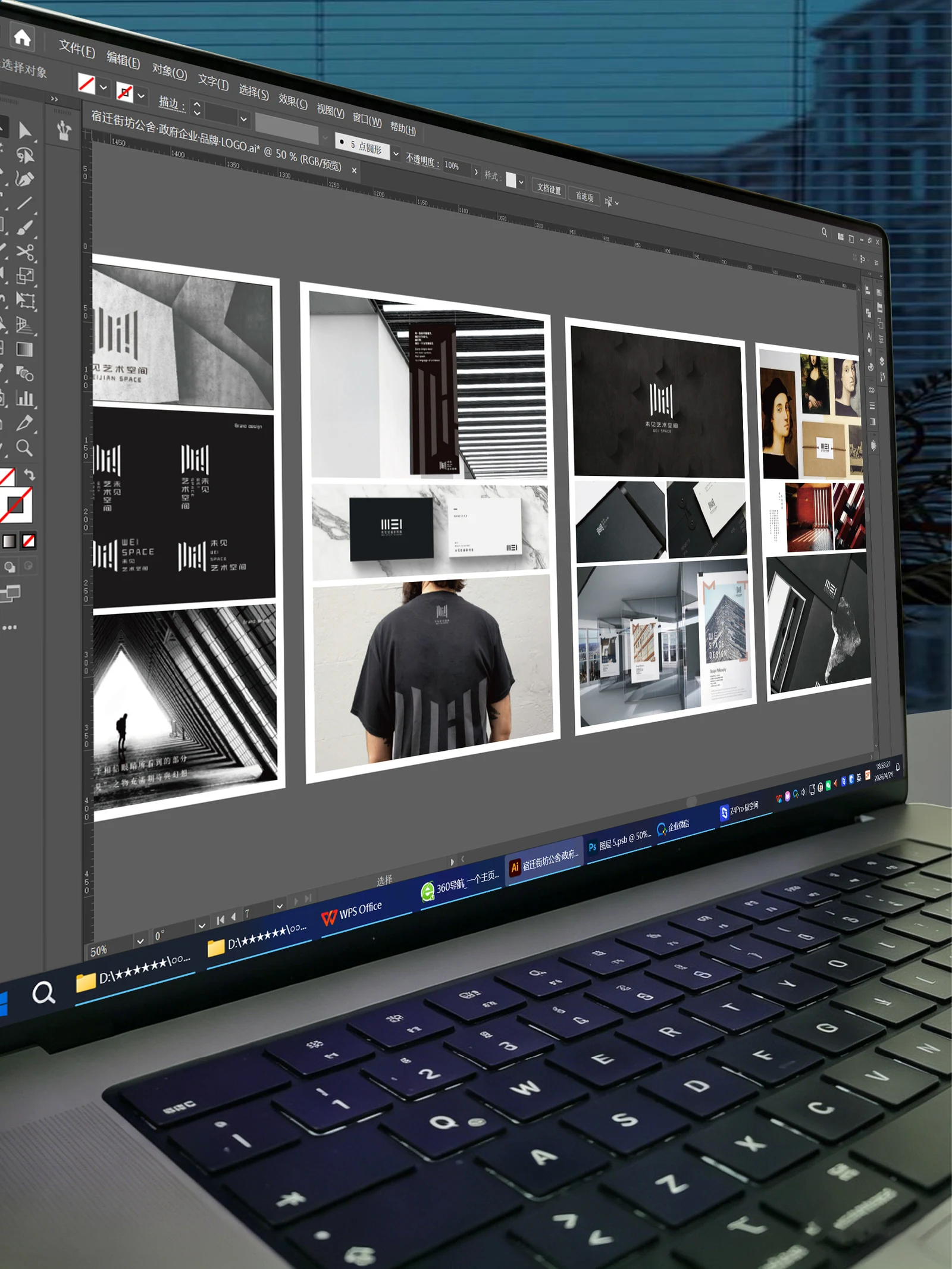Image resolution: width=952 pixels, height=1269 pixels.
Task: Close the 宿迁街坊公舍 LOGO.ai document tab
Action: click(354, 171)
